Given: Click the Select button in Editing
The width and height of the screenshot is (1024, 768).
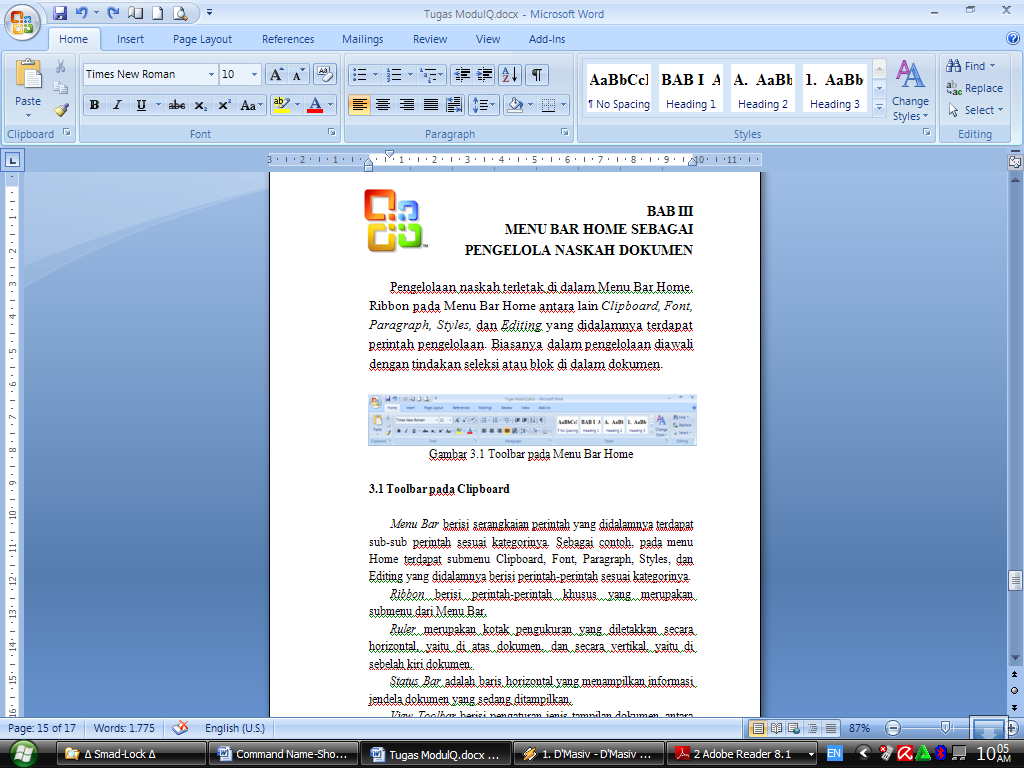Looking at the screenshot, I should pos(974,110).
